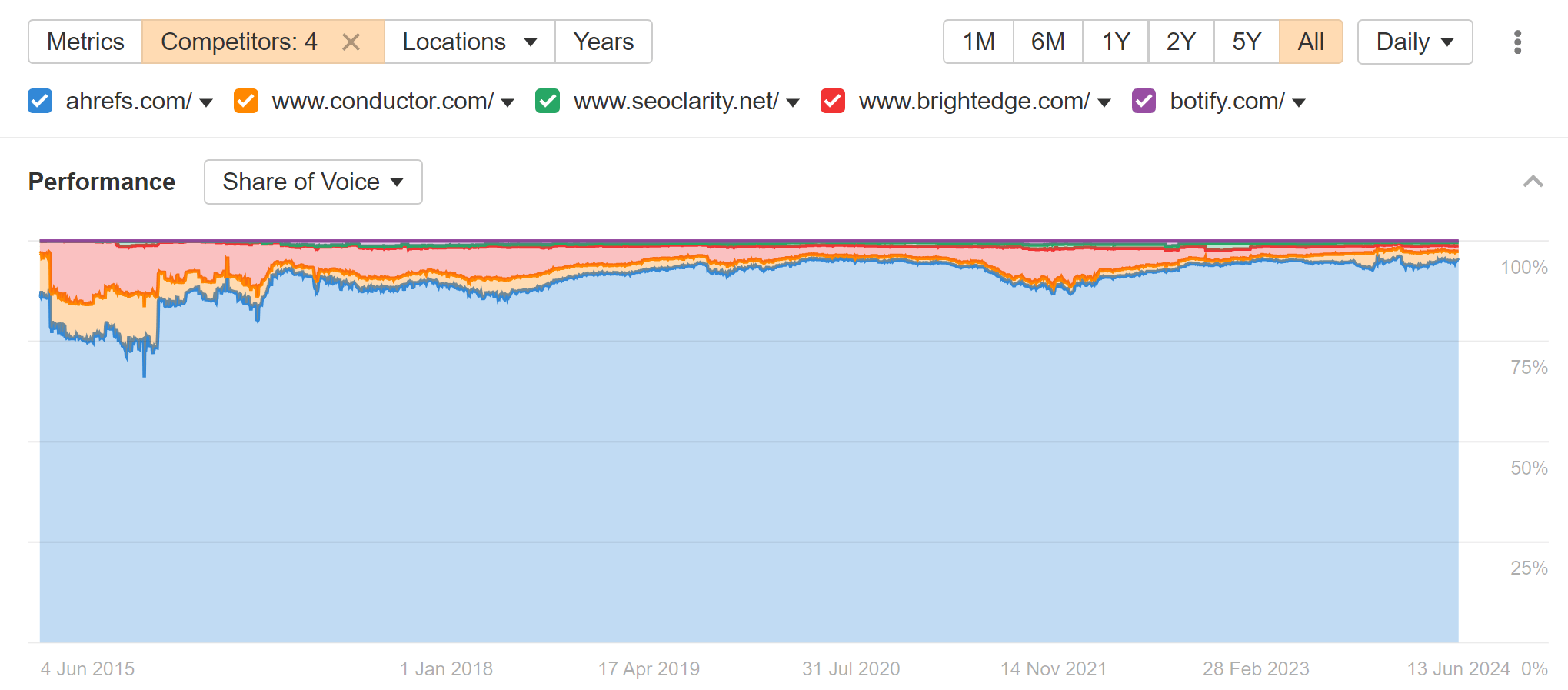Image resolution: width=1568 pixels, height=690 pixels.
Task: Toggle the botify.com/ purple checkbox
Action: (x=1144, y=101)
